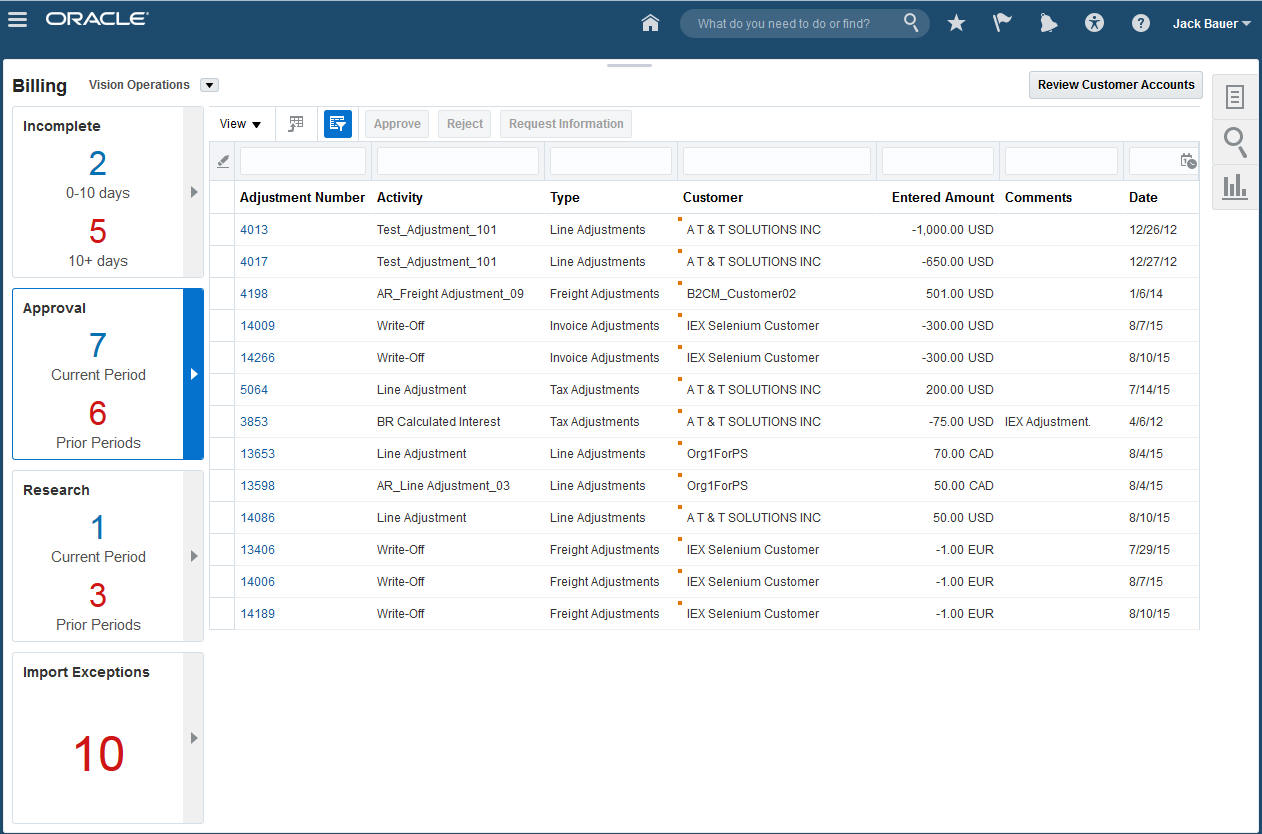The height and width of the screenshot is (834, 1262).
Task: Toggle the Query By Example filter icon
Action: 338,124
